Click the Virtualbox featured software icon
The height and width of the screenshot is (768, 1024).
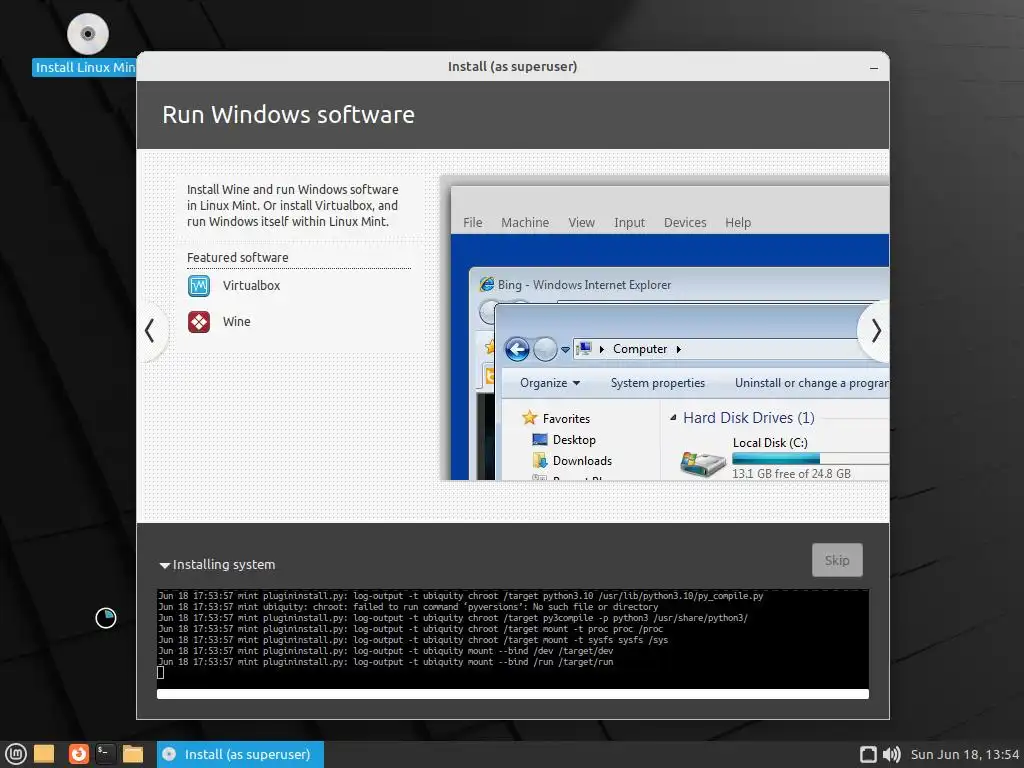click(199, 286)
